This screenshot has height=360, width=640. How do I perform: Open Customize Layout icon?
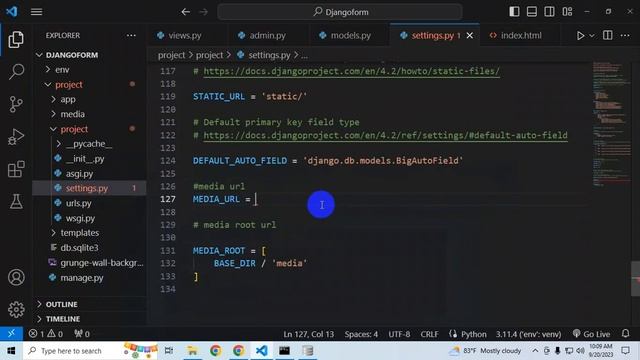click(x=567, y=11)
